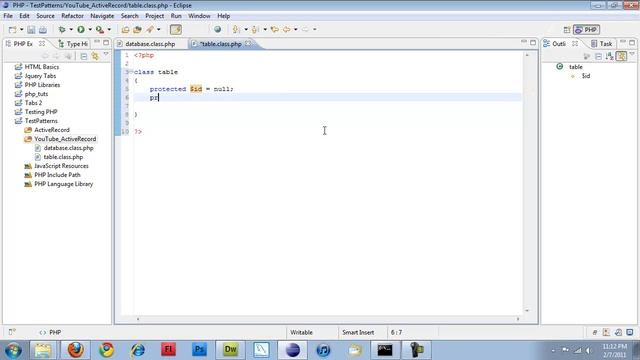The width and height of the screenshot is (640, 360).
Task: Switch to the Type Hierarchy tab
Action: [73, 44]
